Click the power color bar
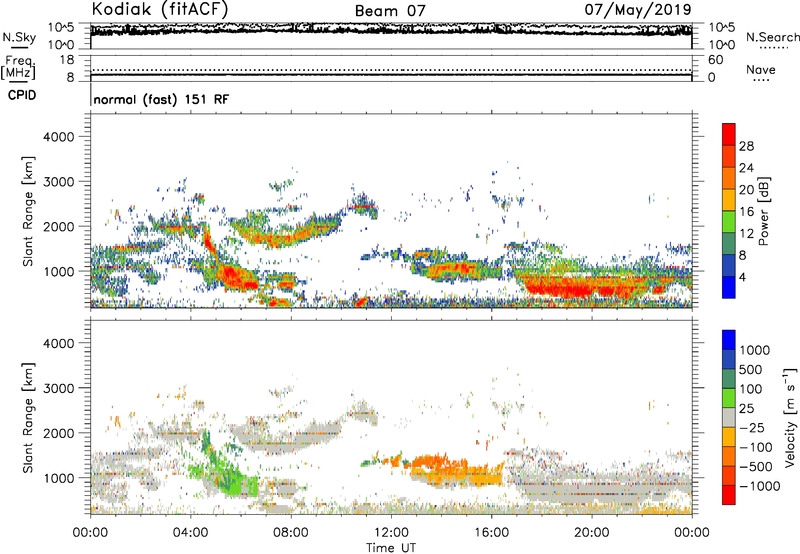The width and height of the screenshot is (800, 554). [x=729, y=211]
